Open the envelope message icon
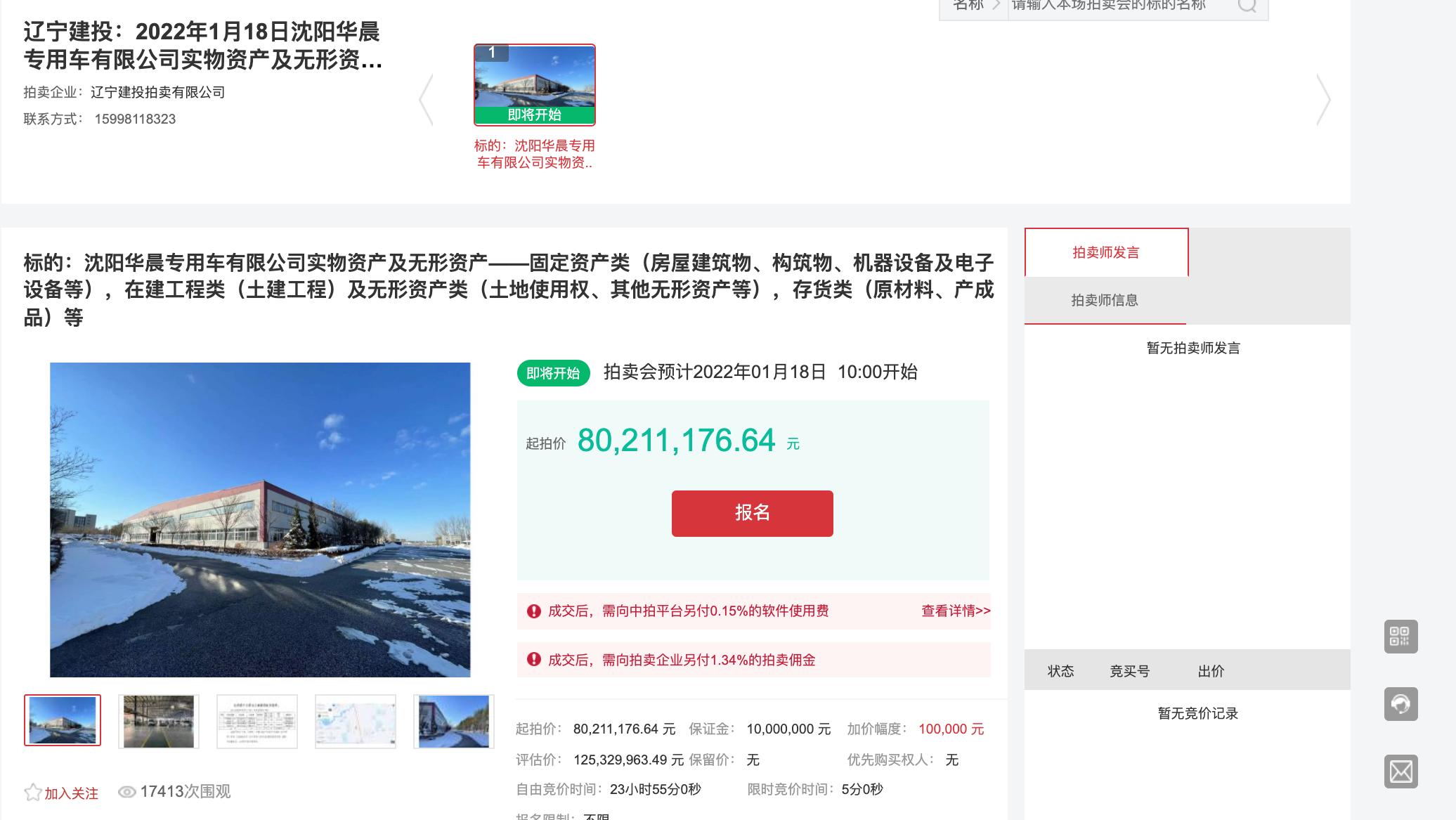The width and height of the screenshot is (1456, 820). [x=1400, y=772]
